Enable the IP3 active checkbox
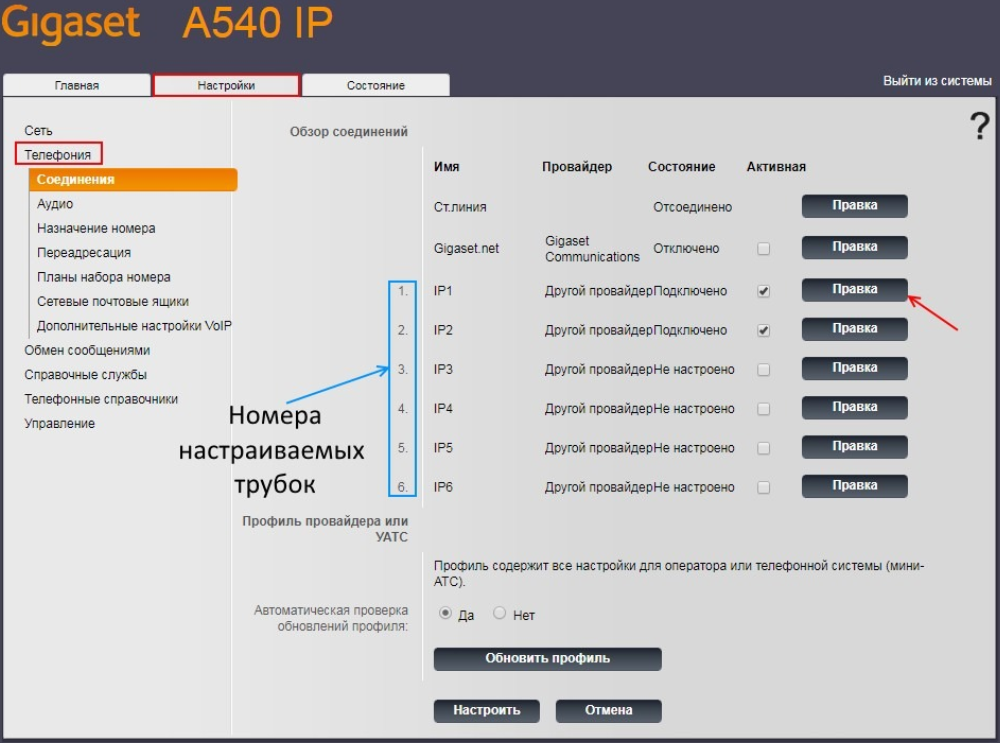Viewport: 1000px width, 743px height. [x=763, y=370]
